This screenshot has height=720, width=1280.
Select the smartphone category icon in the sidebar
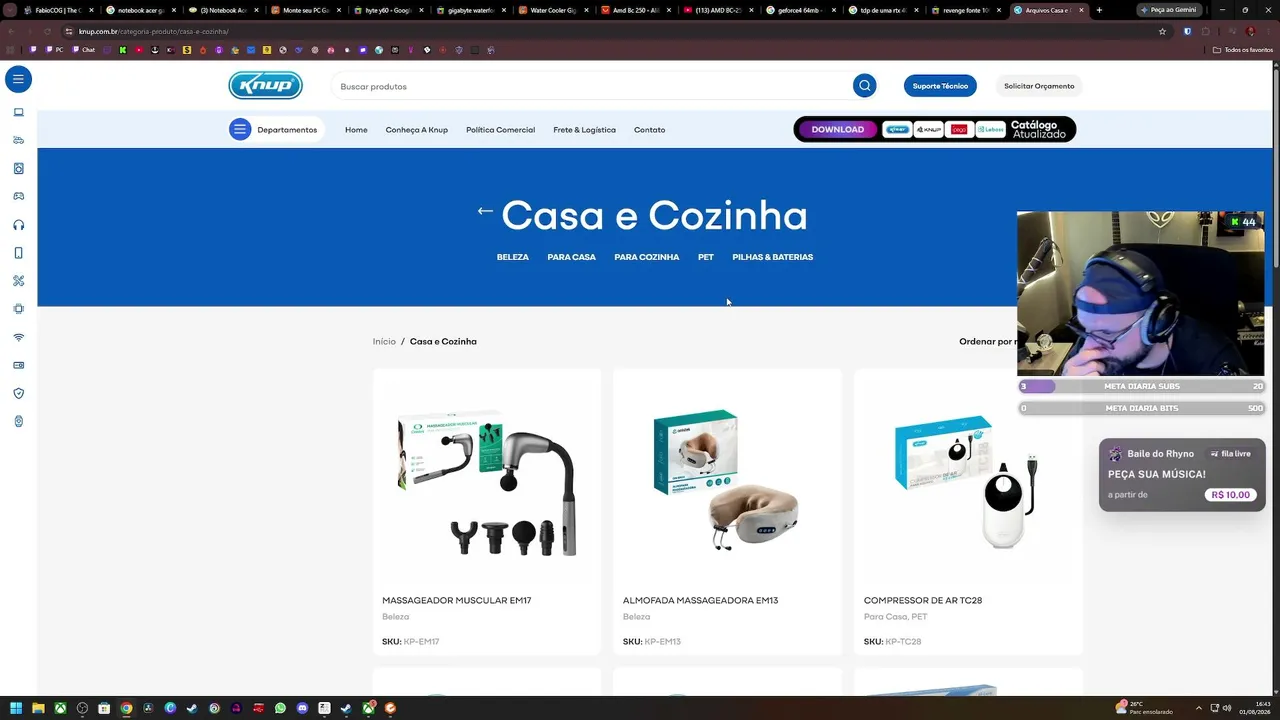(x=18, y=253)
